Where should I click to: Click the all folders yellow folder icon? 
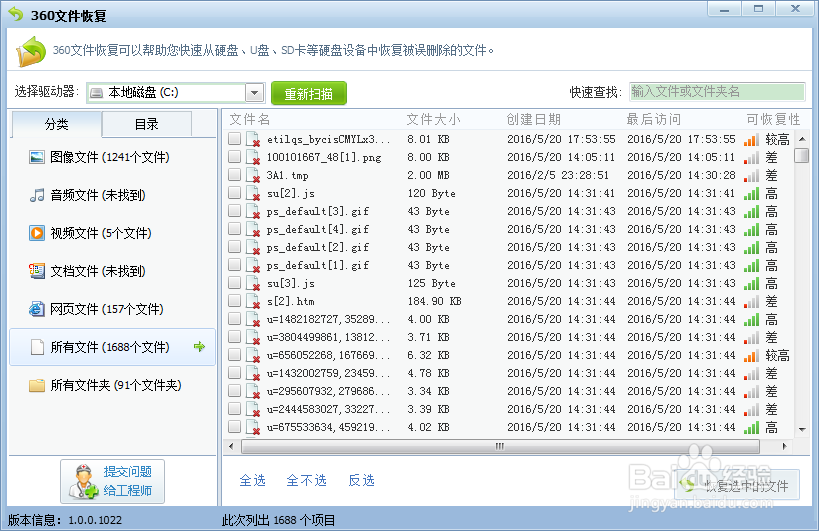[37, 385]
